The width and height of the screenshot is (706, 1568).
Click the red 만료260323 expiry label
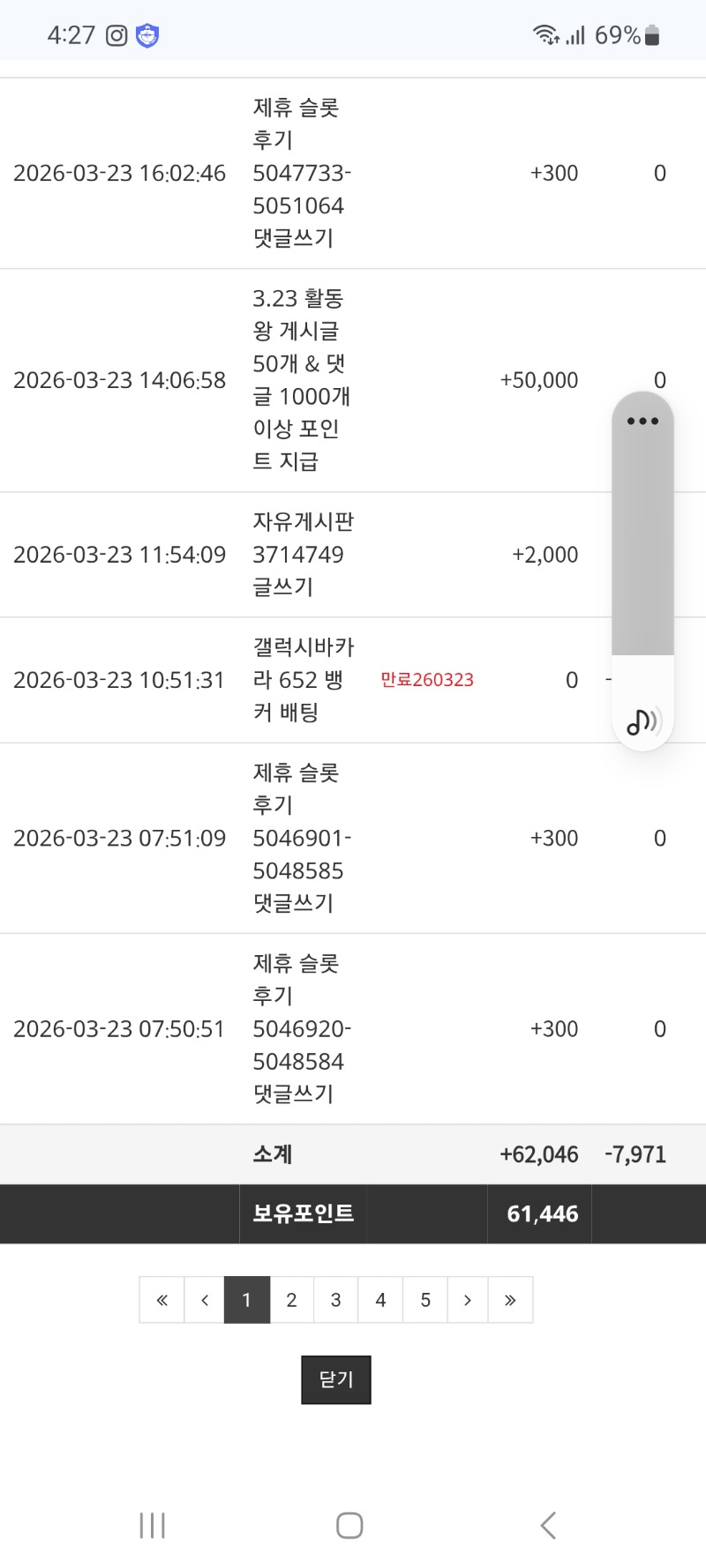(x=427, y=680)
